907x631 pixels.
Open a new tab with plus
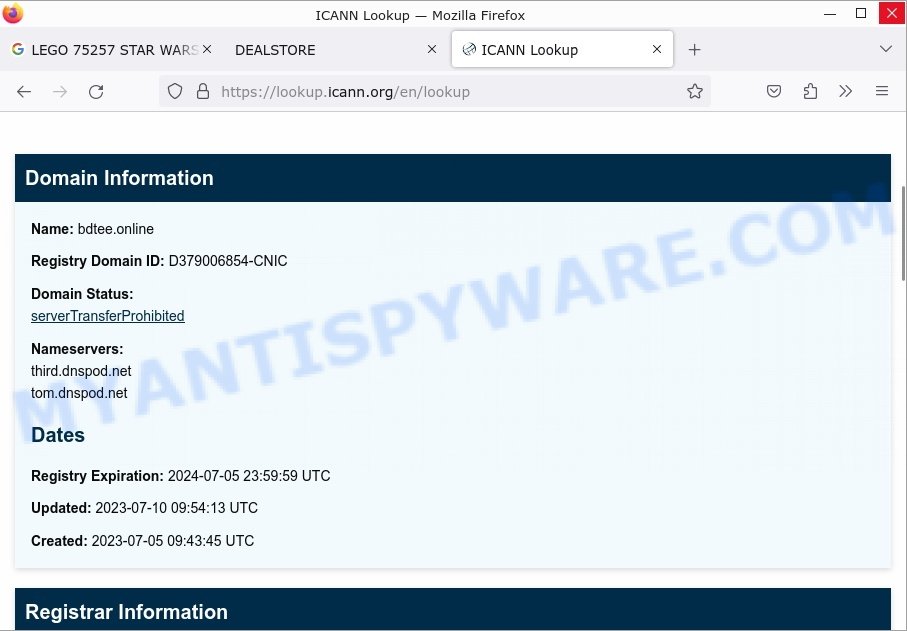(x=694, y=50)
